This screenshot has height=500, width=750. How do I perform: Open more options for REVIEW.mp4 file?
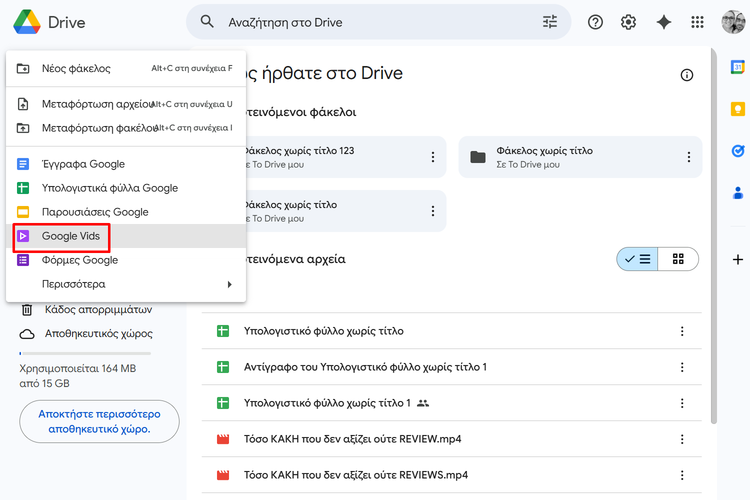pyautogui.click(x=683, y=440)
